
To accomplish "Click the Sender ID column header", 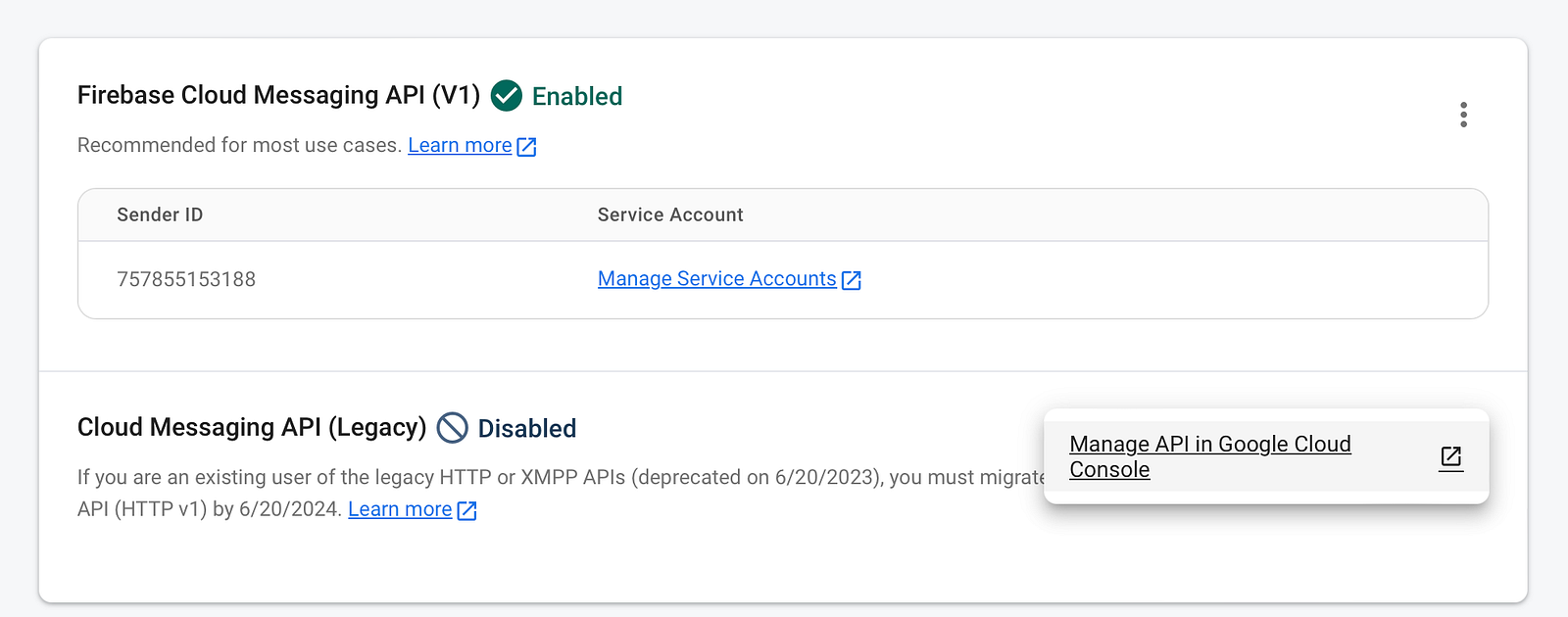I will [160, 214].
